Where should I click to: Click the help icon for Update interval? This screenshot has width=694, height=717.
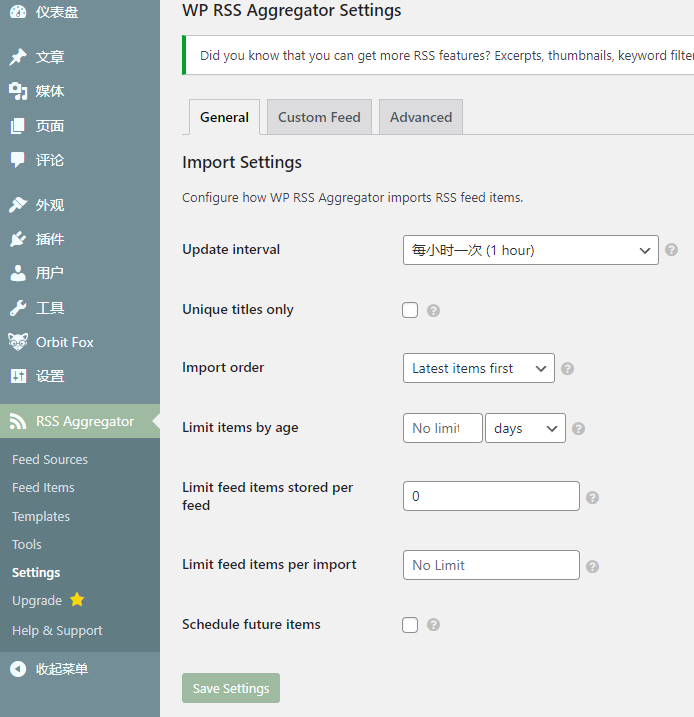pos(671,250)
